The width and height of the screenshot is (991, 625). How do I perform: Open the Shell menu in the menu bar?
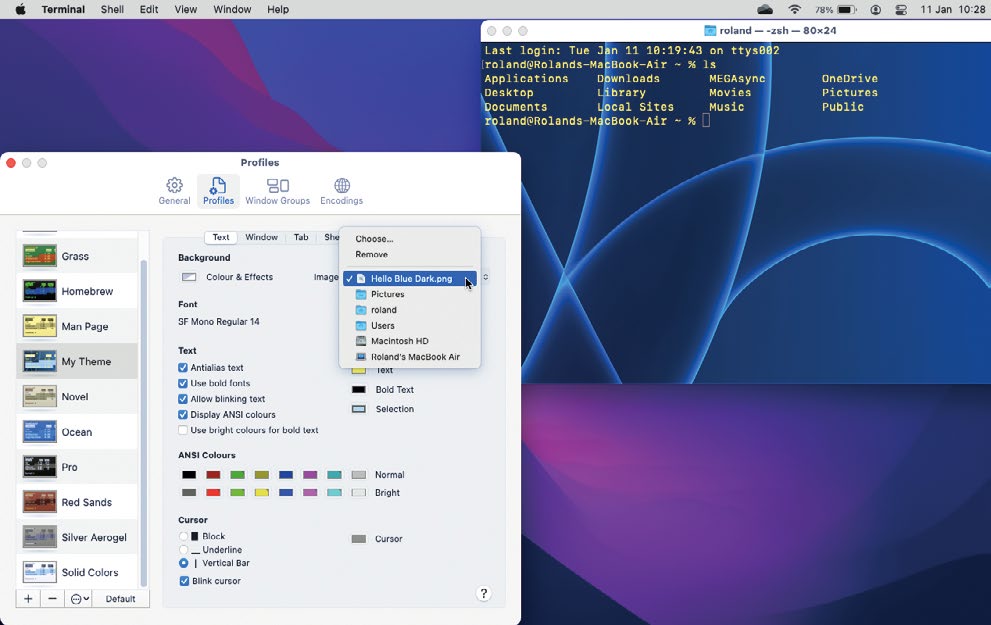coord(112,9)
